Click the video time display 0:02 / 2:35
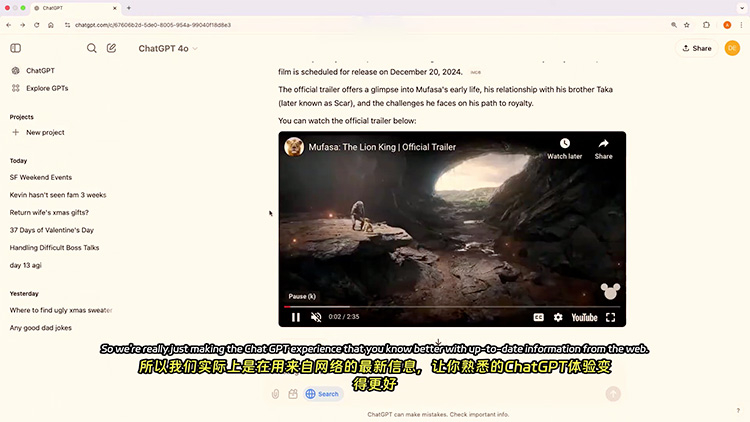Image resolution: width=750 pixels, height=422 pixels. (343, 317)
